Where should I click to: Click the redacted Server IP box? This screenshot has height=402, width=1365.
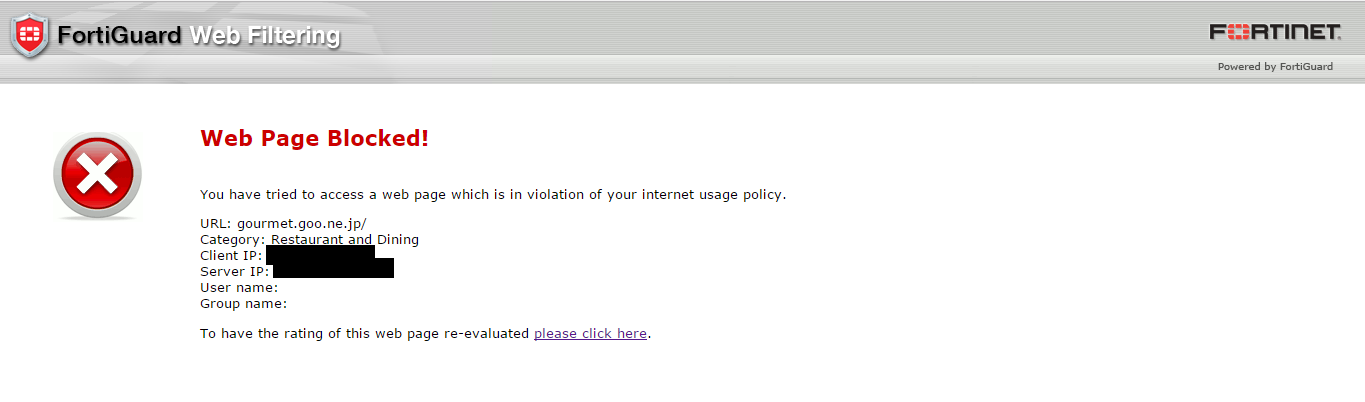[x=333, y=269]
